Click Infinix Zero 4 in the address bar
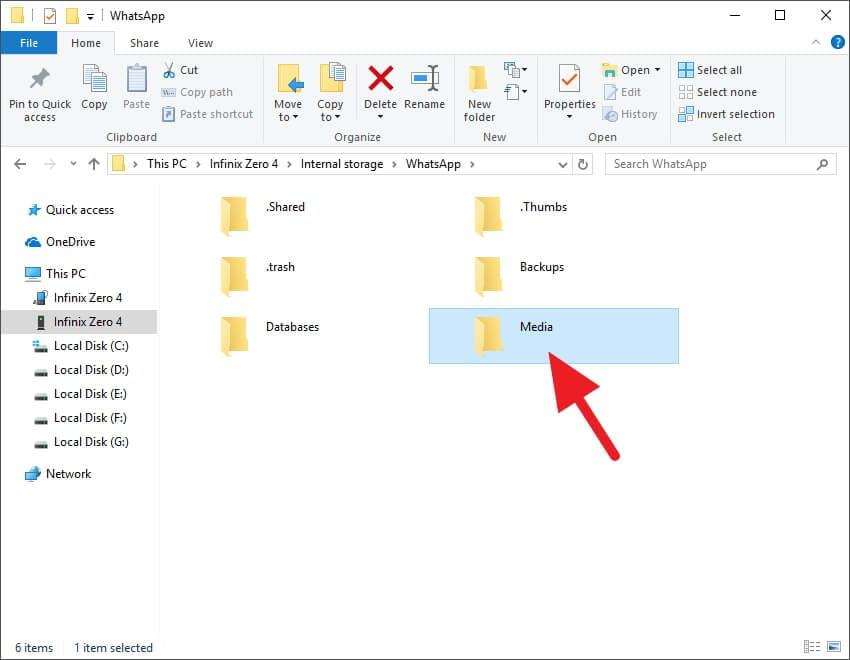850x660 pixels. (243, 164)
